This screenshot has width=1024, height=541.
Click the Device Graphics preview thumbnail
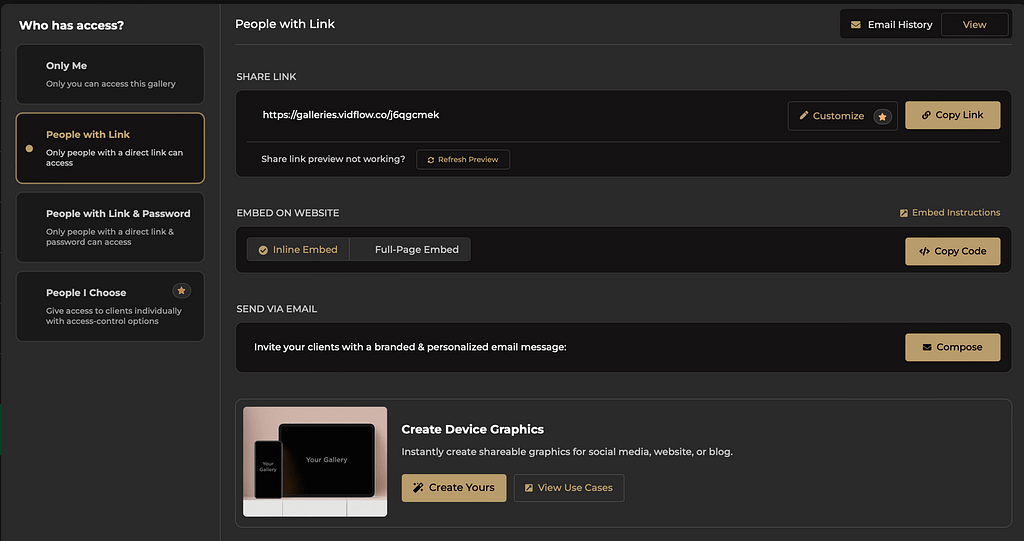pyautogui.click(x=315, y=461)
